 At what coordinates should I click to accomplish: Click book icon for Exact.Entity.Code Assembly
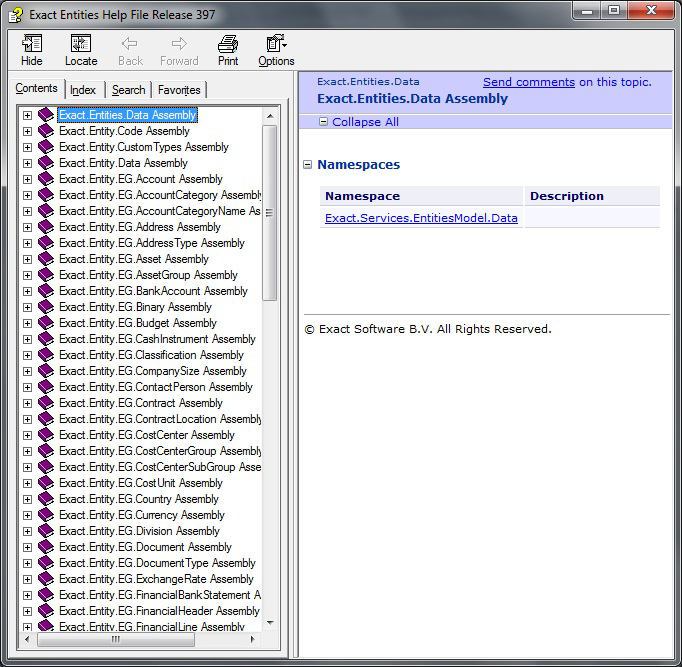46,131
